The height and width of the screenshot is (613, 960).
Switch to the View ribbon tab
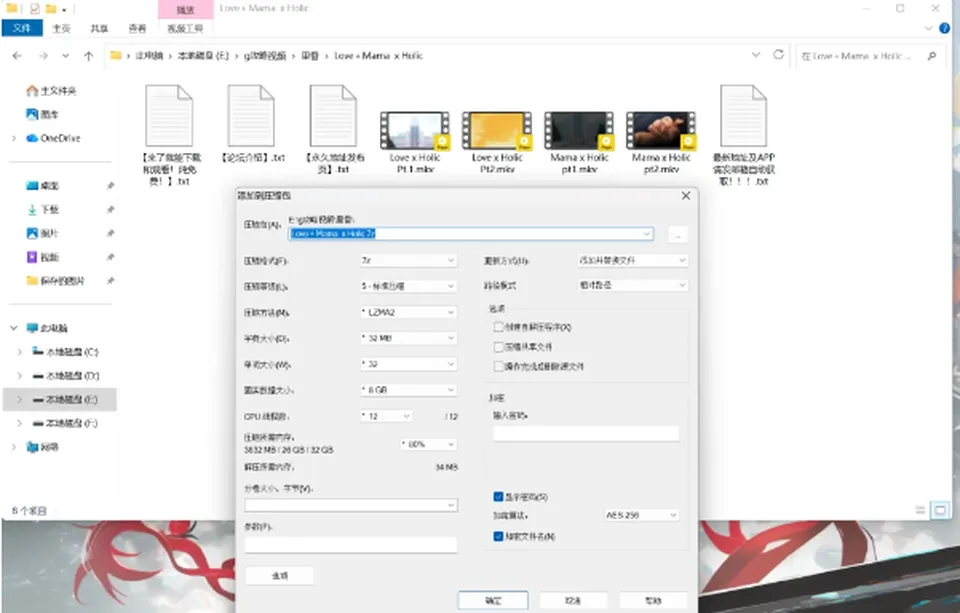(x=137, y=28)
